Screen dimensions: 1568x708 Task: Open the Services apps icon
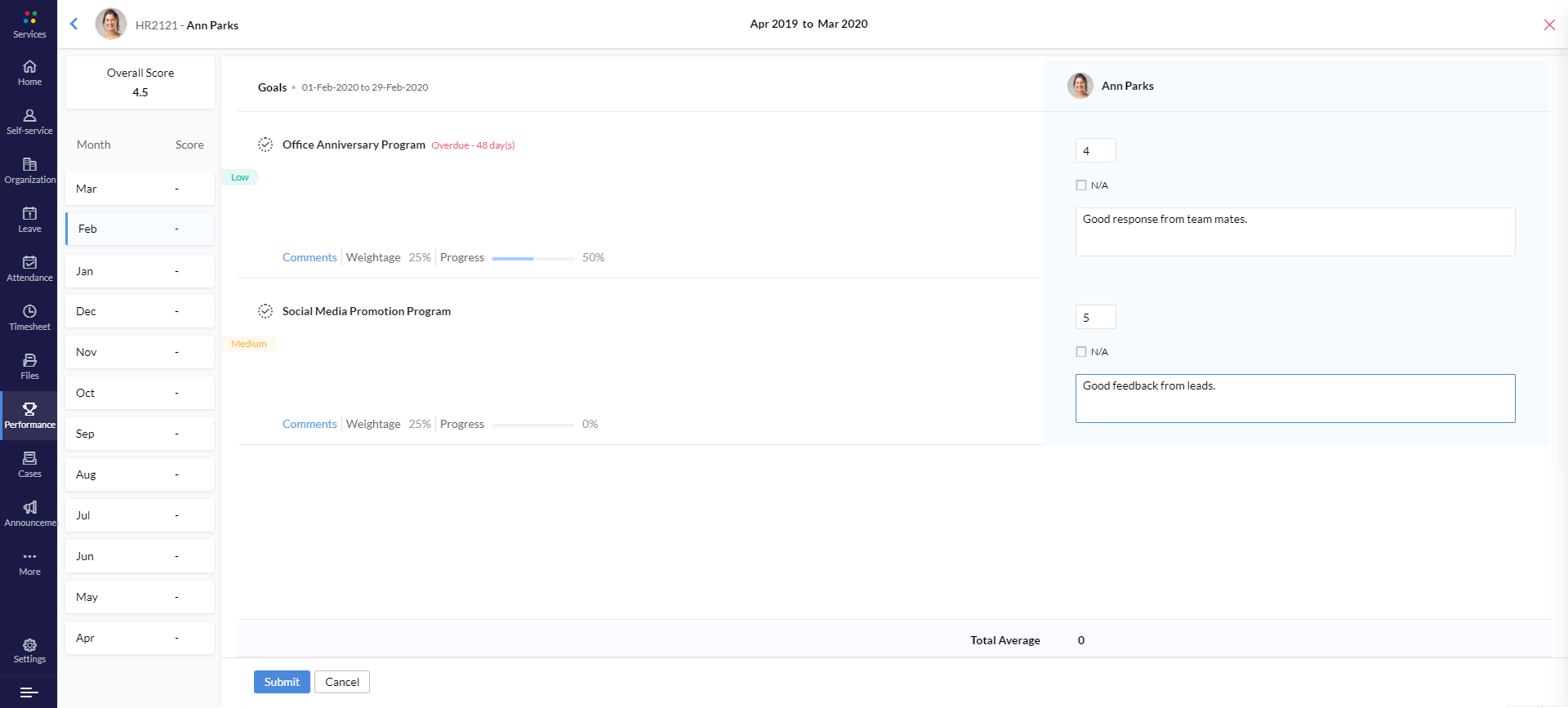click(29, 24)
